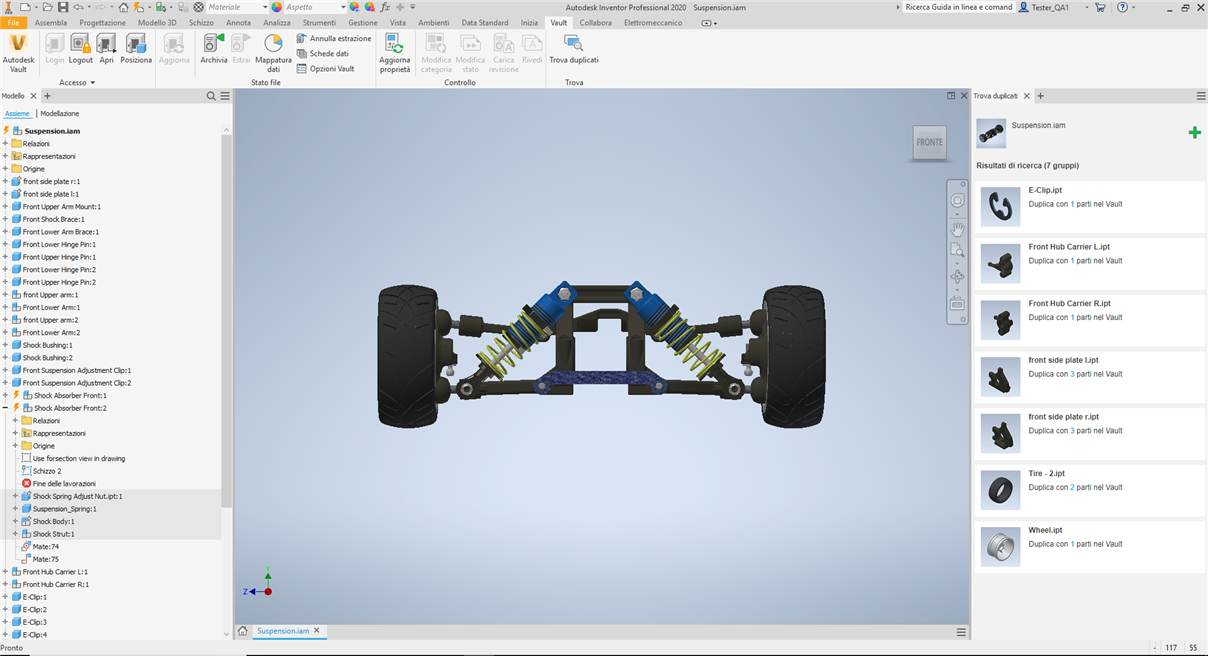Open the Autodesk Vault button
The width and height of the screenshot is (1208, 656).
point(18,52)
